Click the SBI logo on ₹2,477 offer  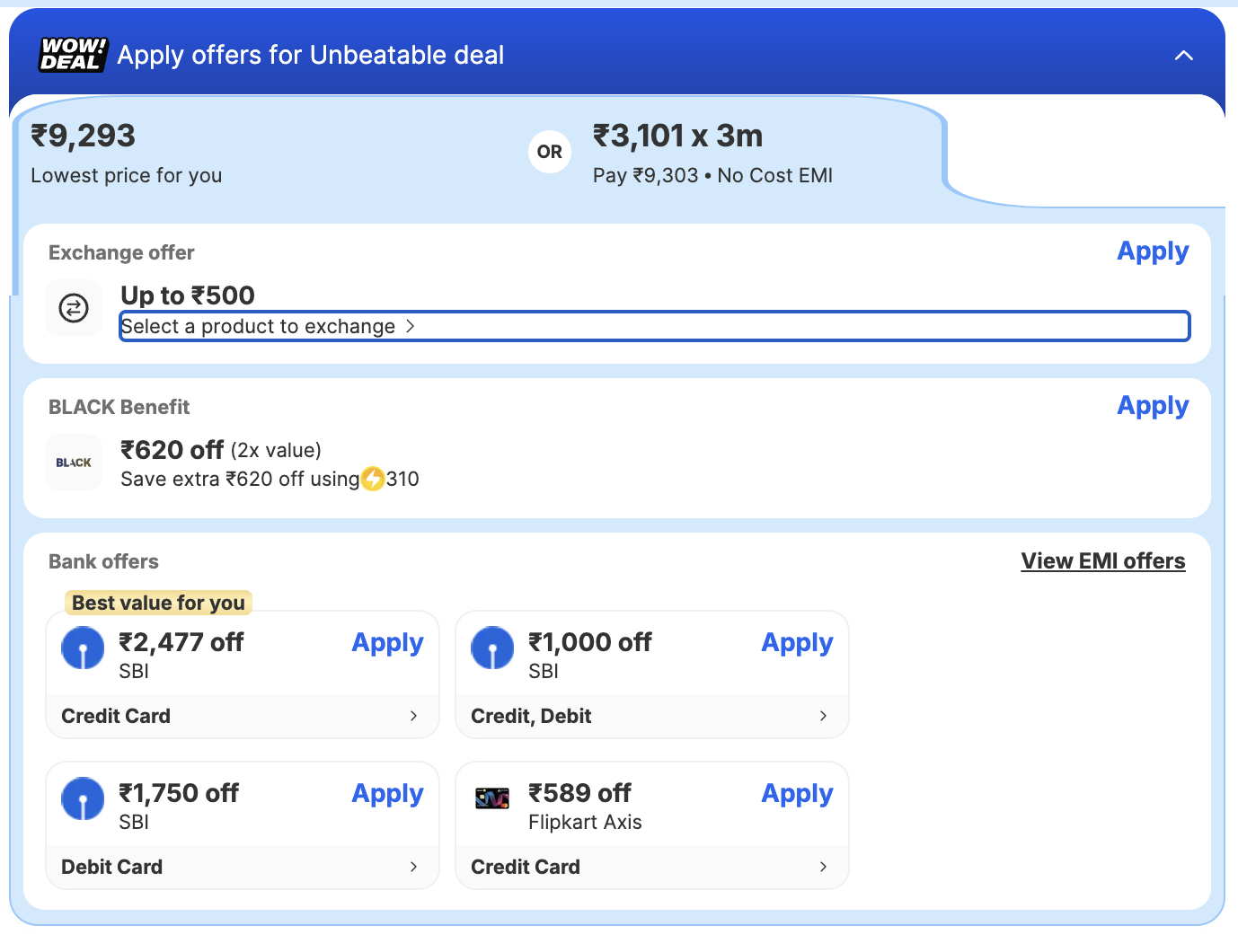pos(83,648)
